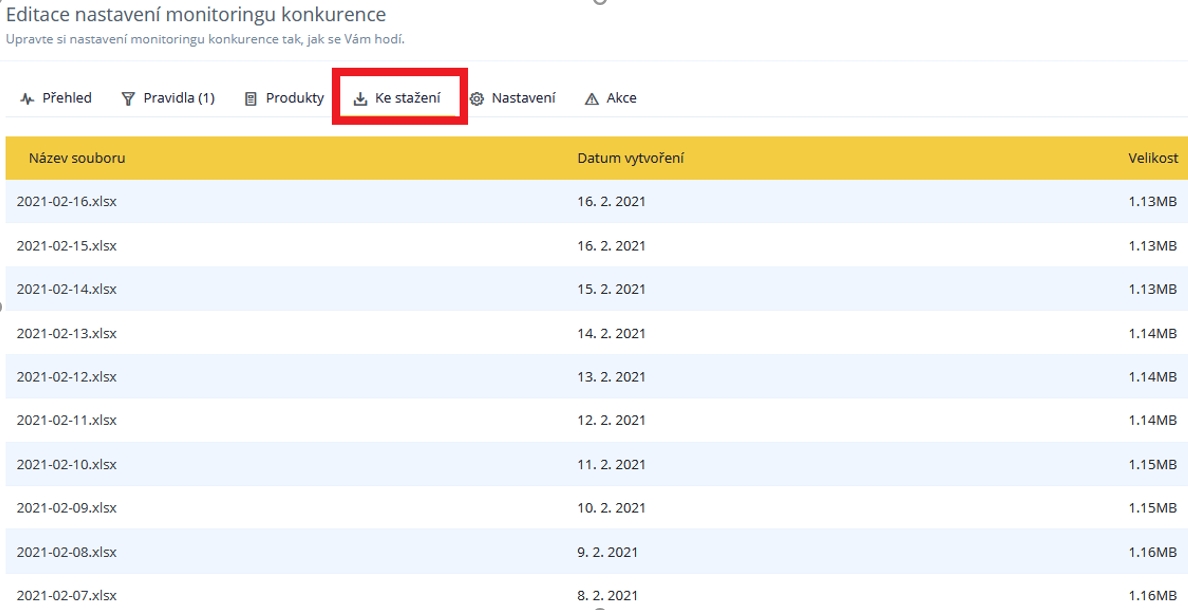Click the Produkty document icon
1188x610 pixels.
(251, 99)
